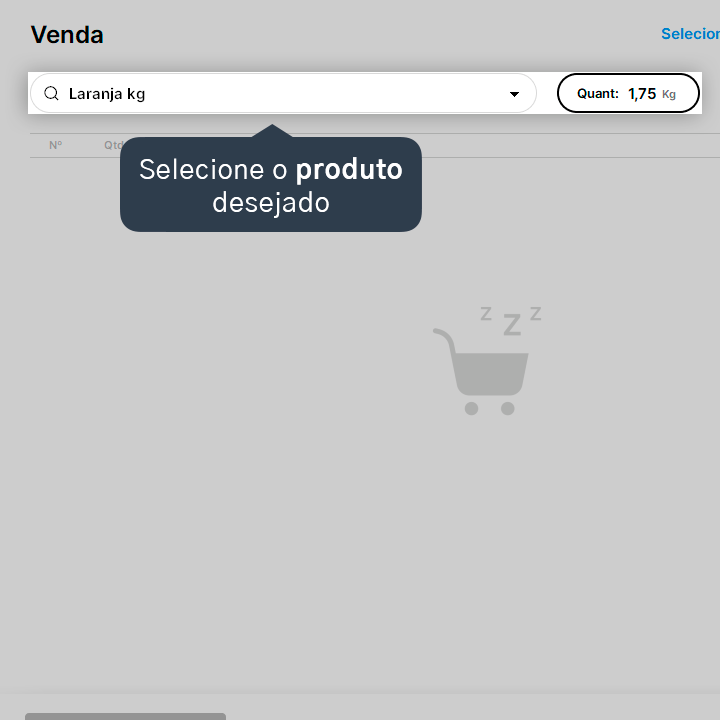Expand the product dropdown arrow
This screenshot has width=720, height=720.
(514, 94)
